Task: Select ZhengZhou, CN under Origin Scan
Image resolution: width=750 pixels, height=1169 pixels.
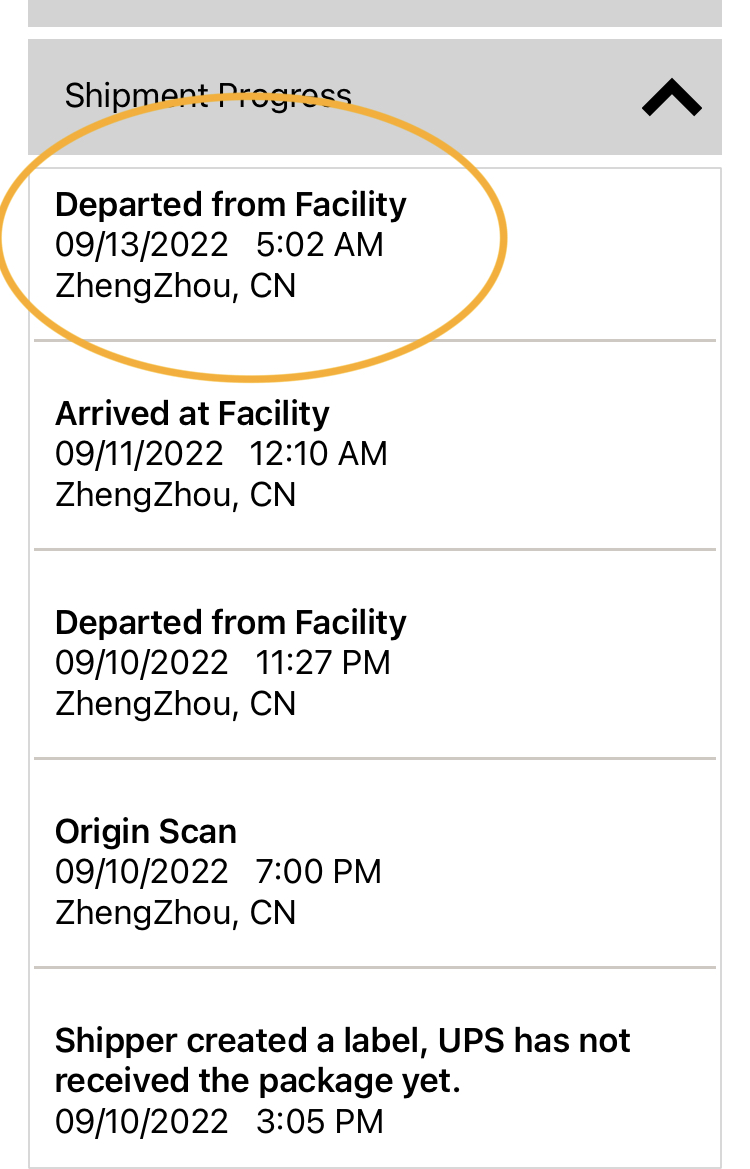Action: 175,913
